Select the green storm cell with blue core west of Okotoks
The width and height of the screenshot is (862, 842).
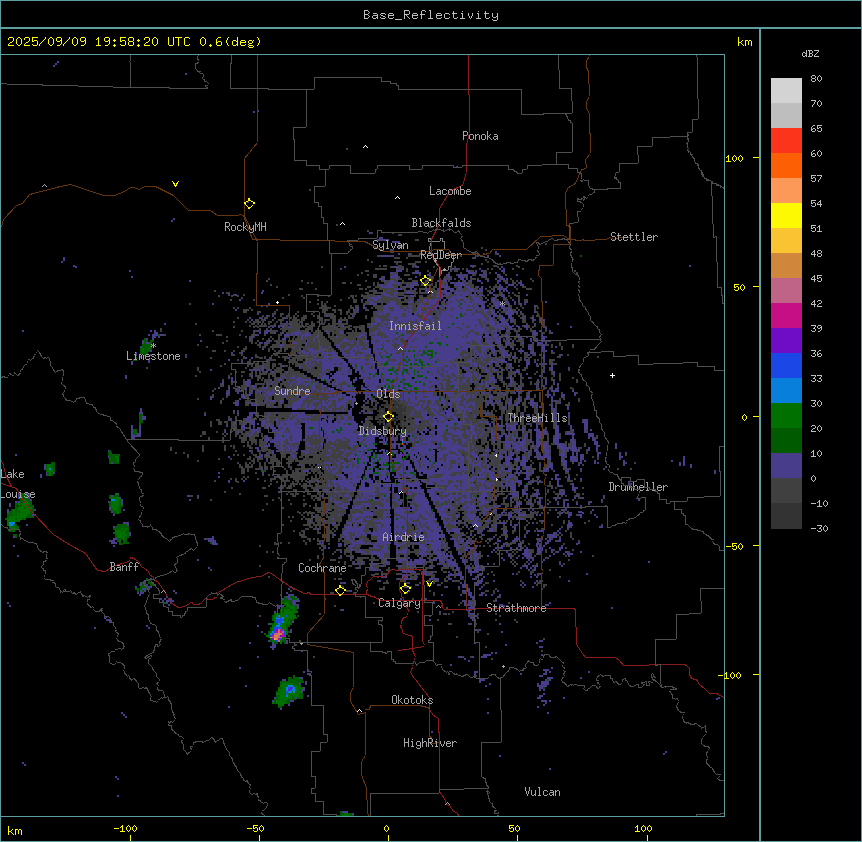289,690
